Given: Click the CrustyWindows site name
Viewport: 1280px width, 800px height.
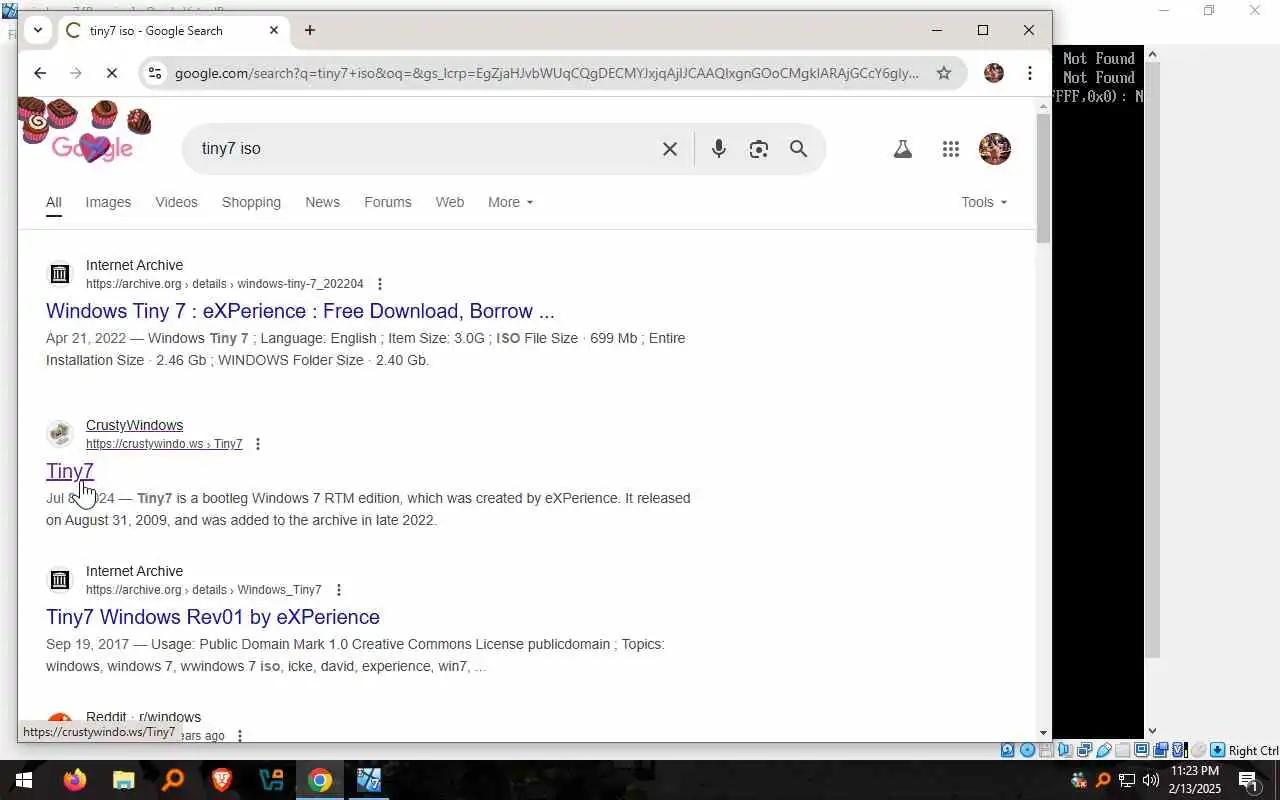Looking at the screenshot, I should click(134, 425).
